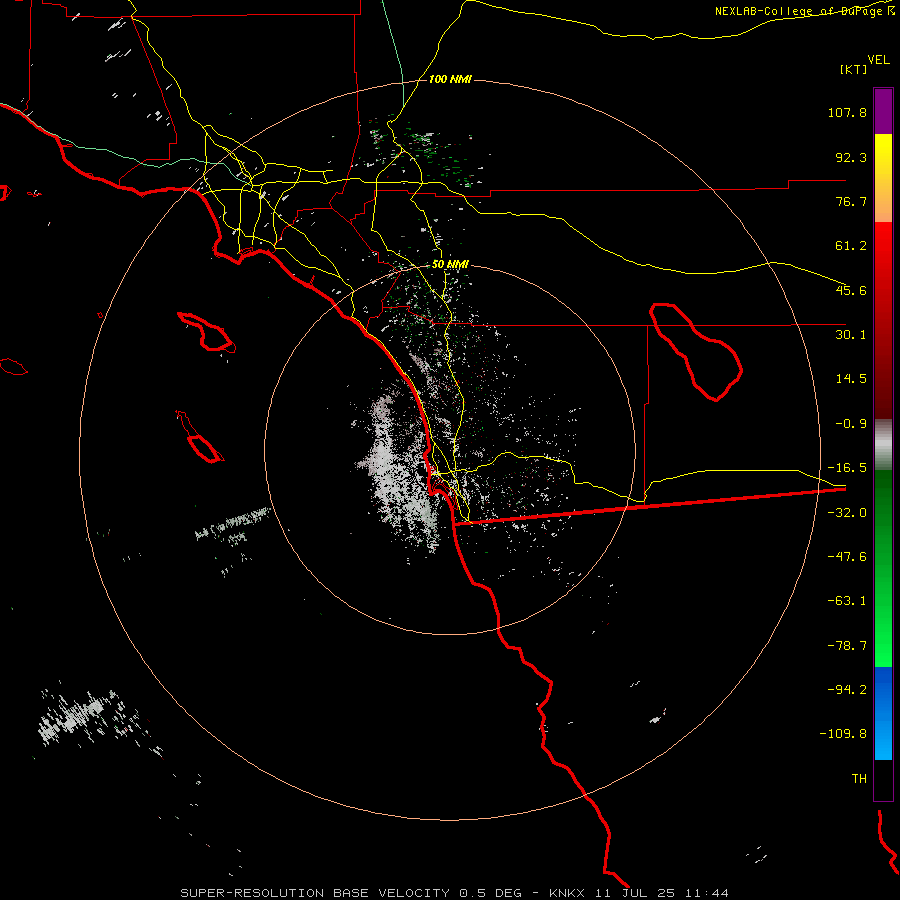Click the 50 NMI range ring label
The width and height of the screenshot is (900, 900).
[450, 265]
